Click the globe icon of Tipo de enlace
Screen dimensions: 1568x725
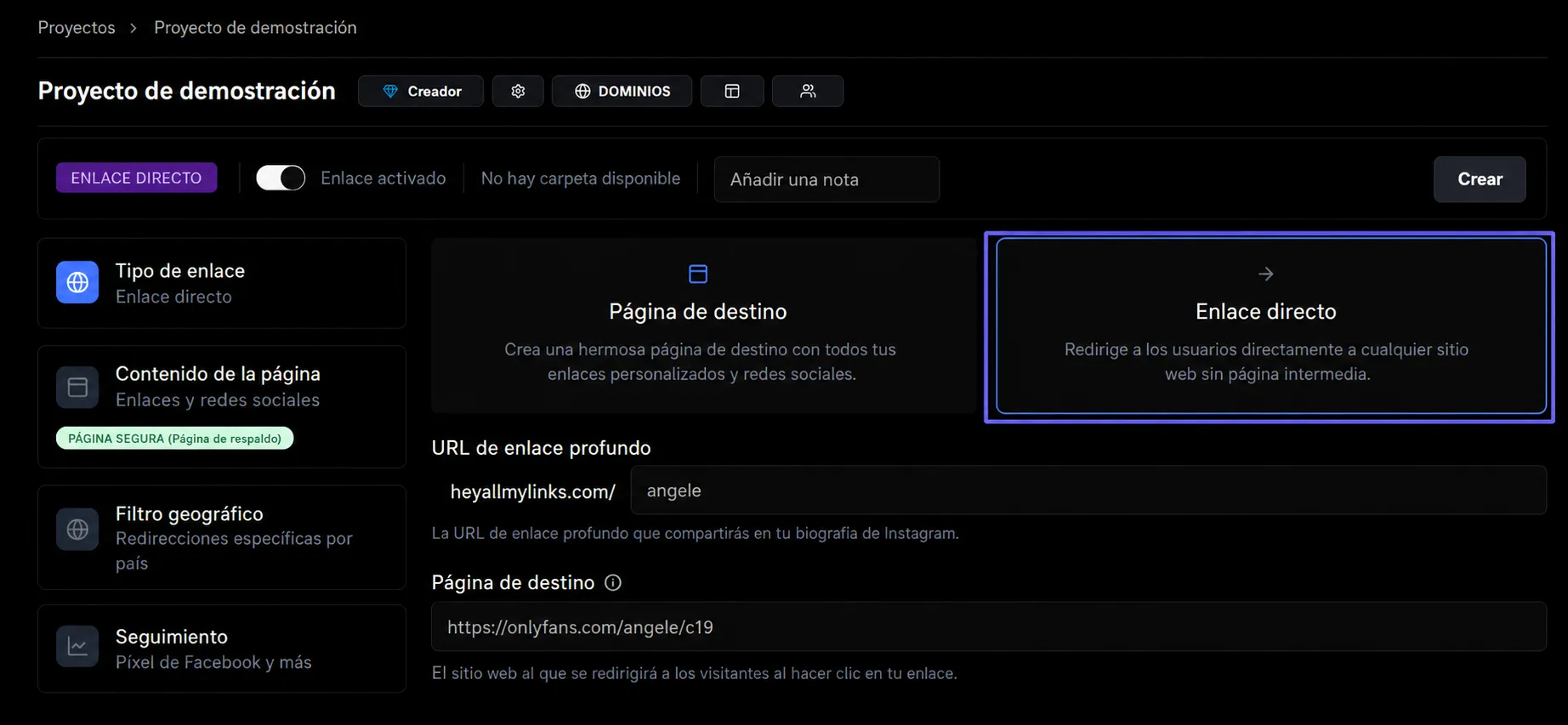(77, 282)
